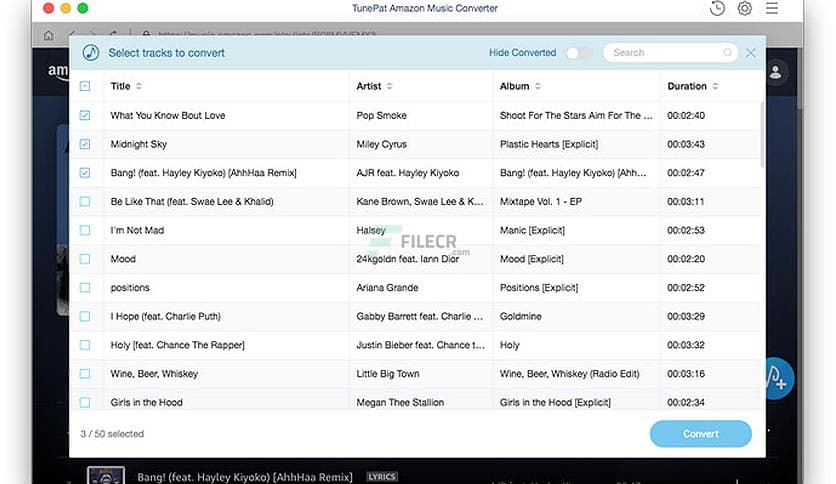Open settings gear icon in title bar

(744, 8)
